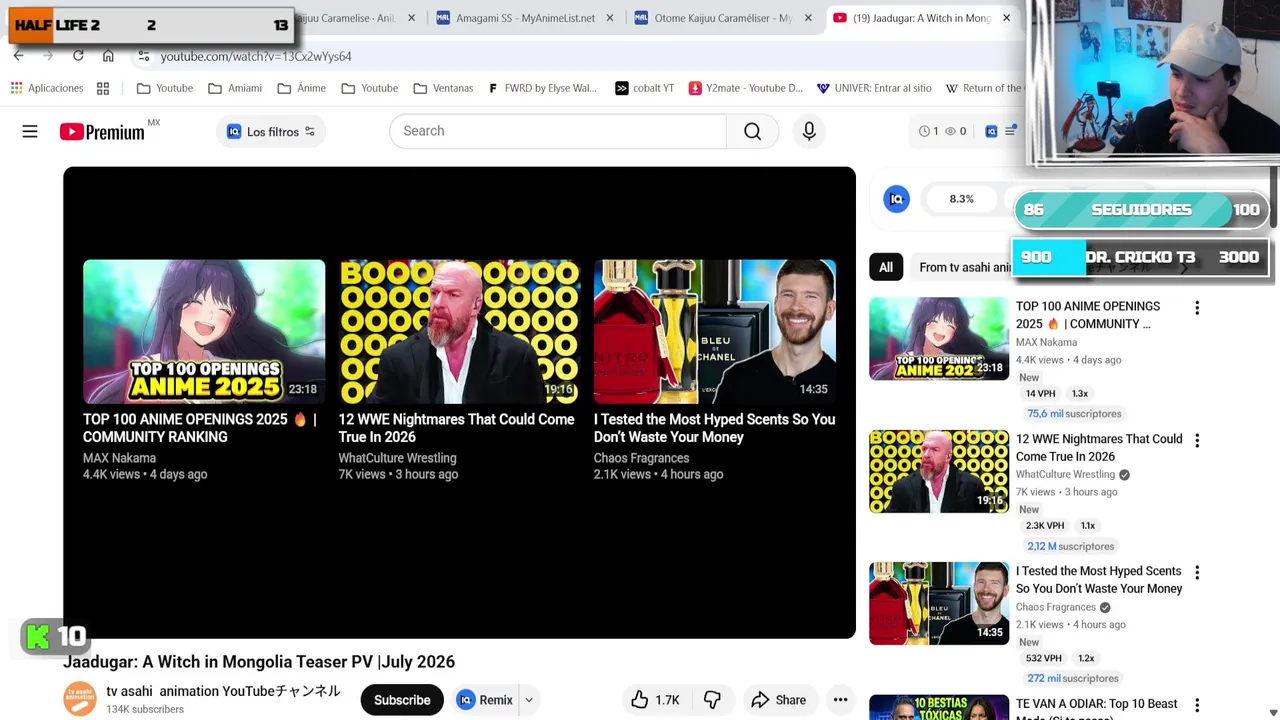The height and width of the screenshot is (720, 1280).
Task: Open tv asahi animation channel avatar
Action: 80,699
